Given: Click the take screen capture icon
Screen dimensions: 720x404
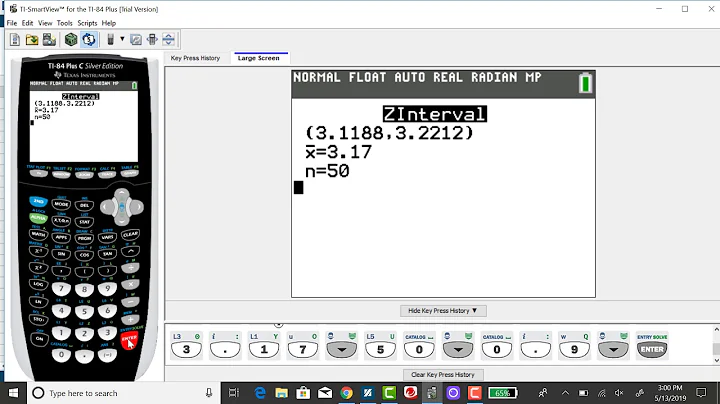Looking at the screenshot, I should click(49, 39).
